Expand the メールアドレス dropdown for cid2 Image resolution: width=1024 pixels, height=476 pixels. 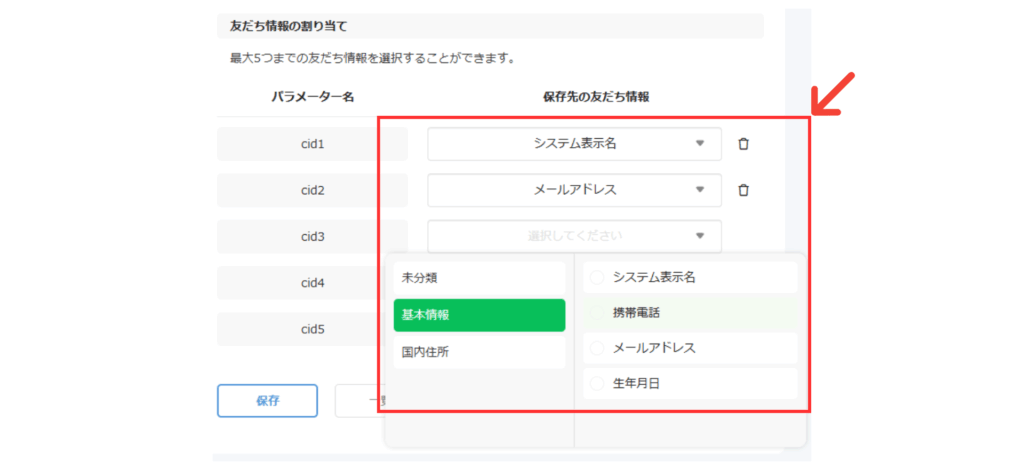click(x=574, y=190)
